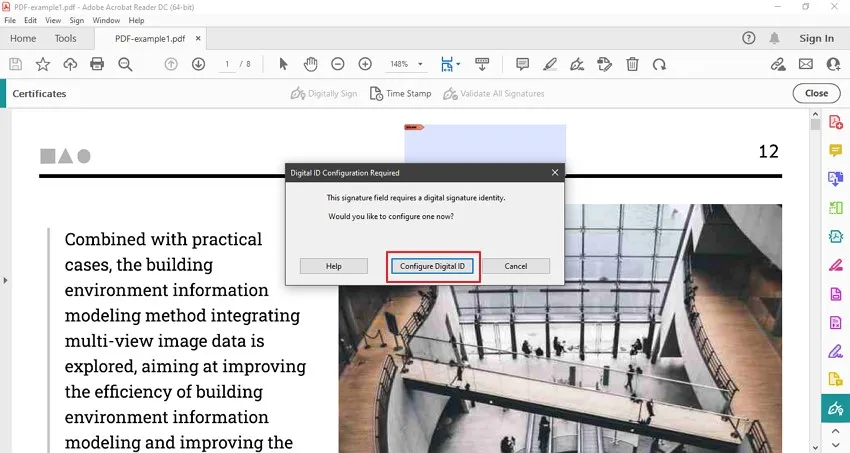Click Digitally Sign in Certificates bar

point(324,94)
